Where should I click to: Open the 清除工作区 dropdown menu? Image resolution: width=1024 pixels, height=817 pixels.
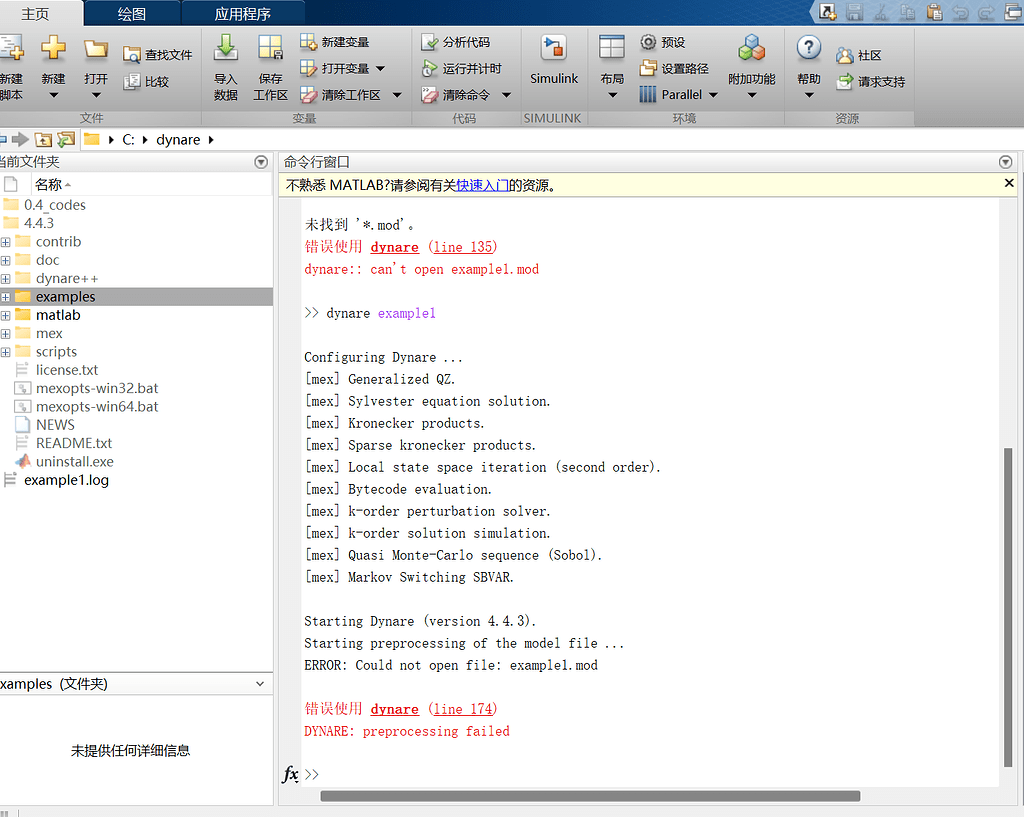tap(396, 93)
